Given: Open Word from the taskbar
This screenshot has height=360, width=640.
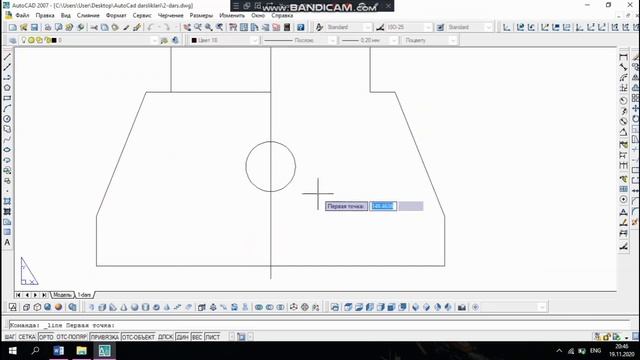Looking at the screenshot, I should point(58,351).
